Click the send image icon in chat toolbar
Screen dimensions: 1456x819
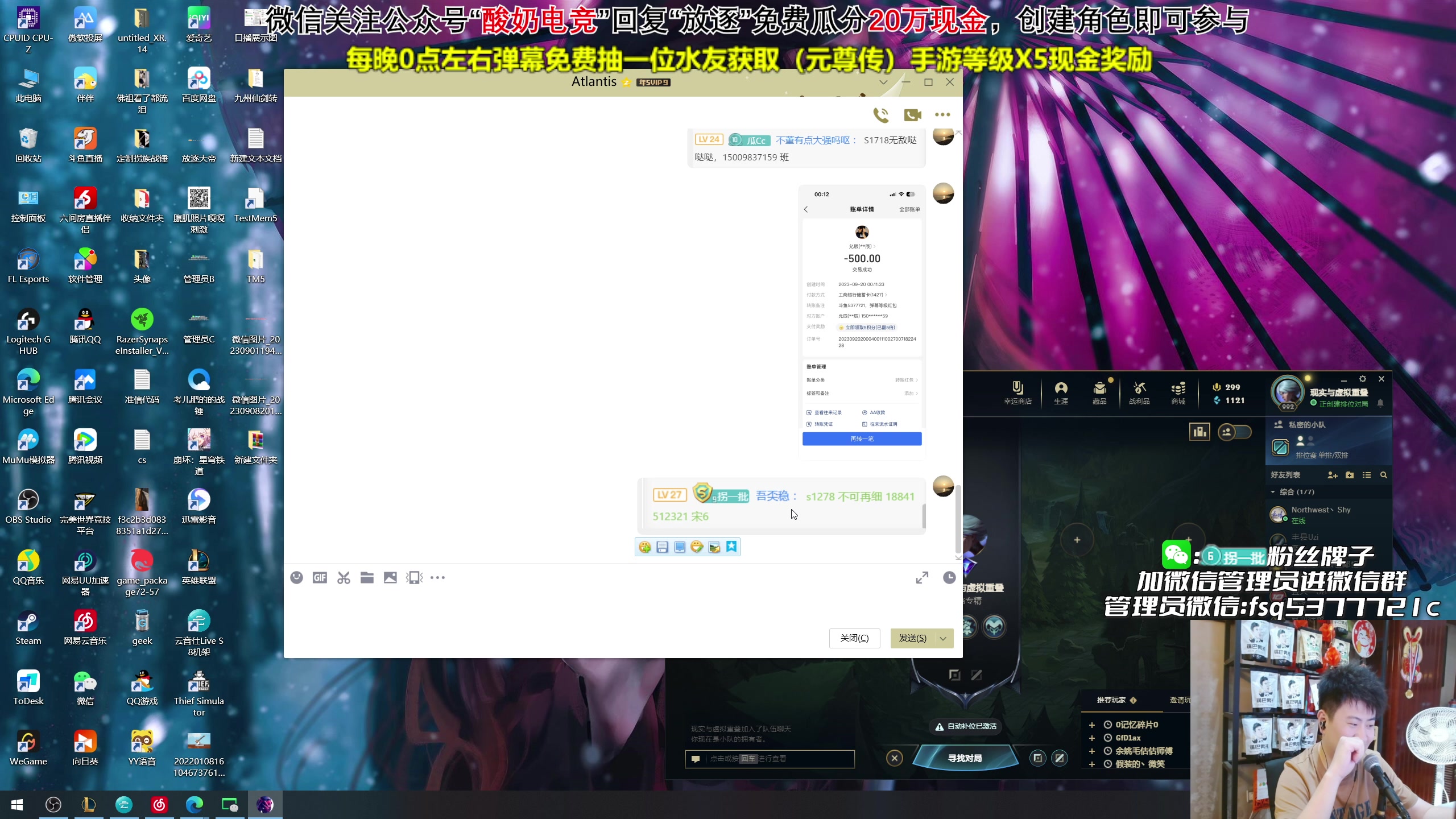coord(390,577)
